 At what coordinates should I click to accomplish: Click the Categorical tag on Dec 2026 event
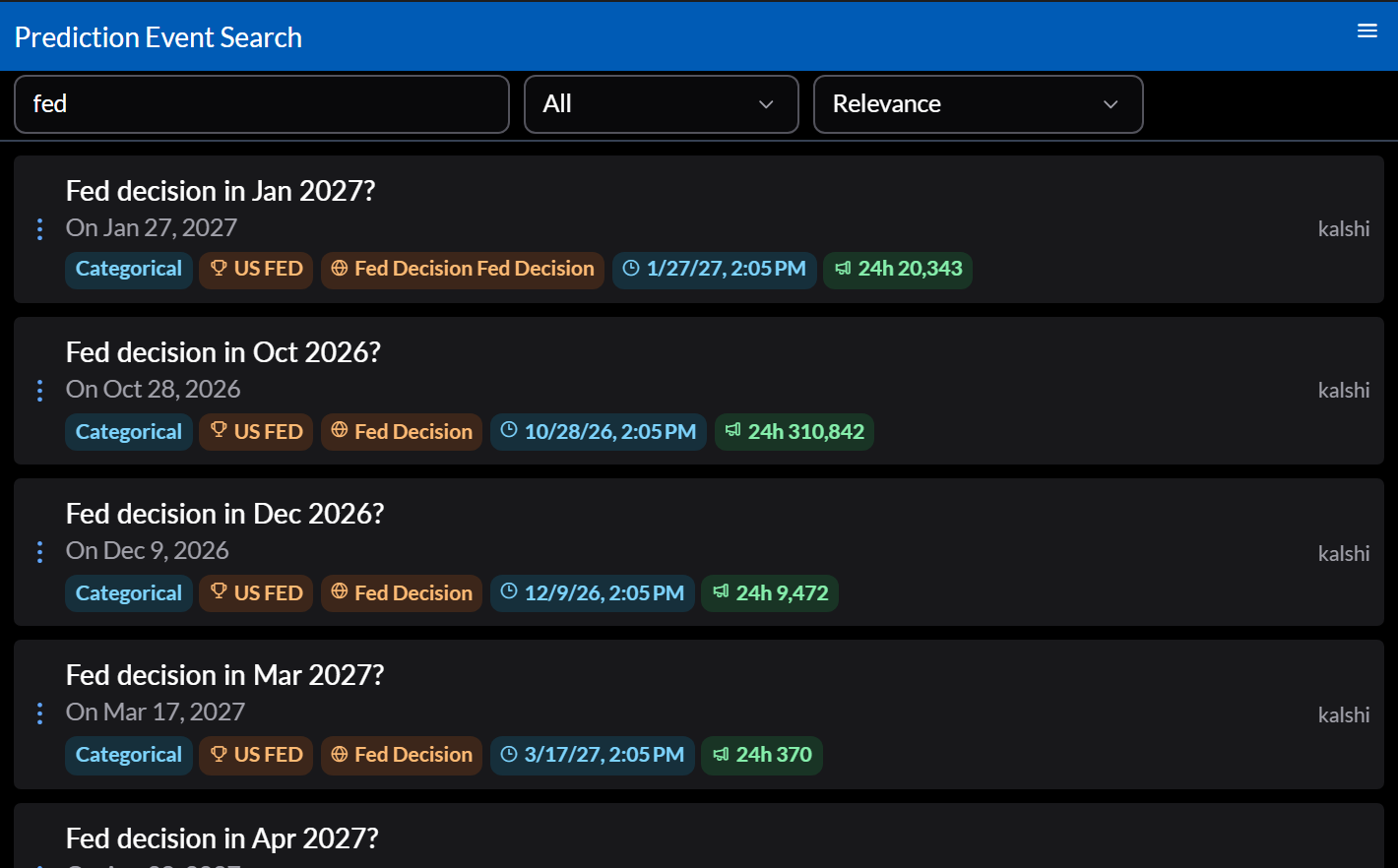pos(129,593)
